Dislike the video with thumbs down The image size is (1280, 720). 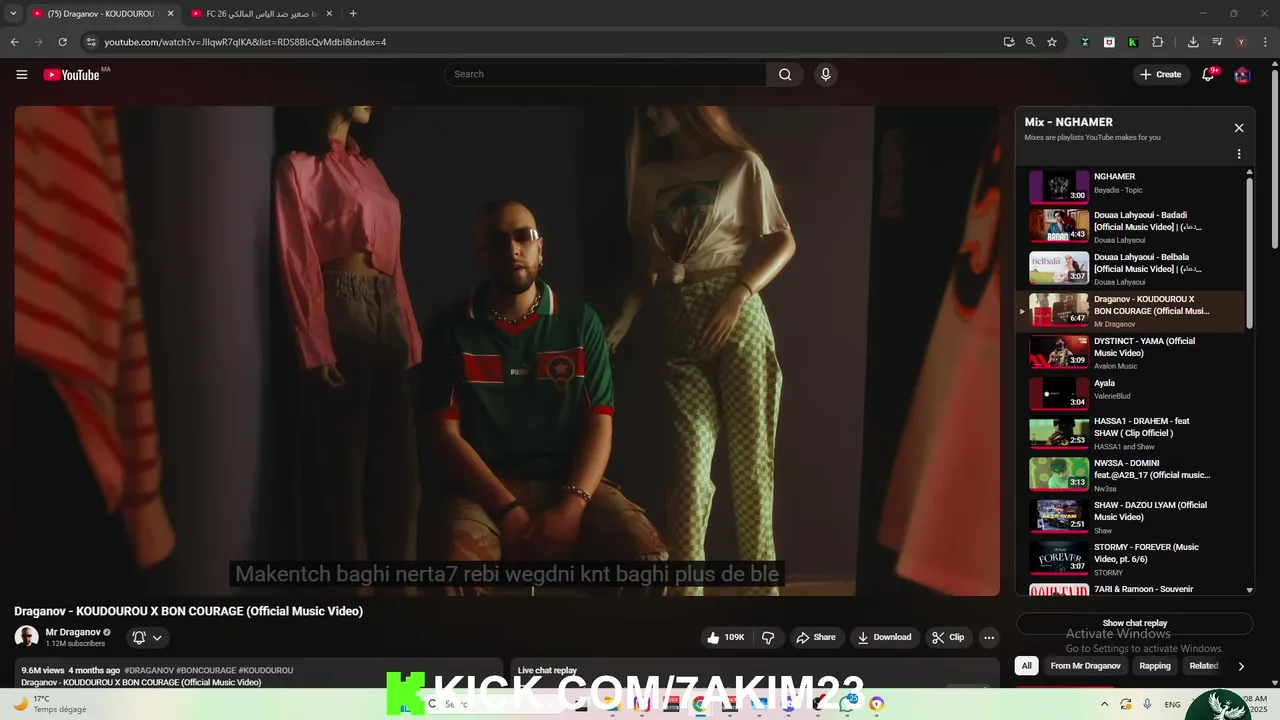[x=768, y=637]
